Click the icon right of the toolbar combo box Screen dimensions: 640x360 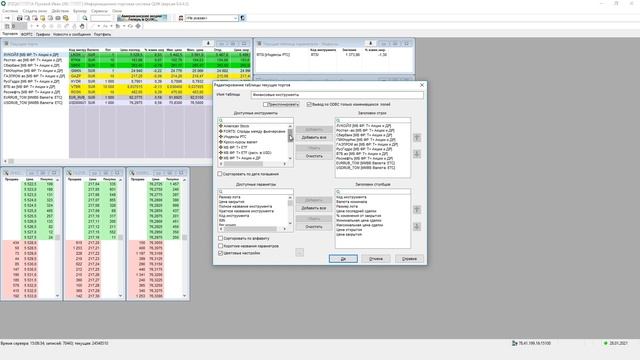[243, 18]
